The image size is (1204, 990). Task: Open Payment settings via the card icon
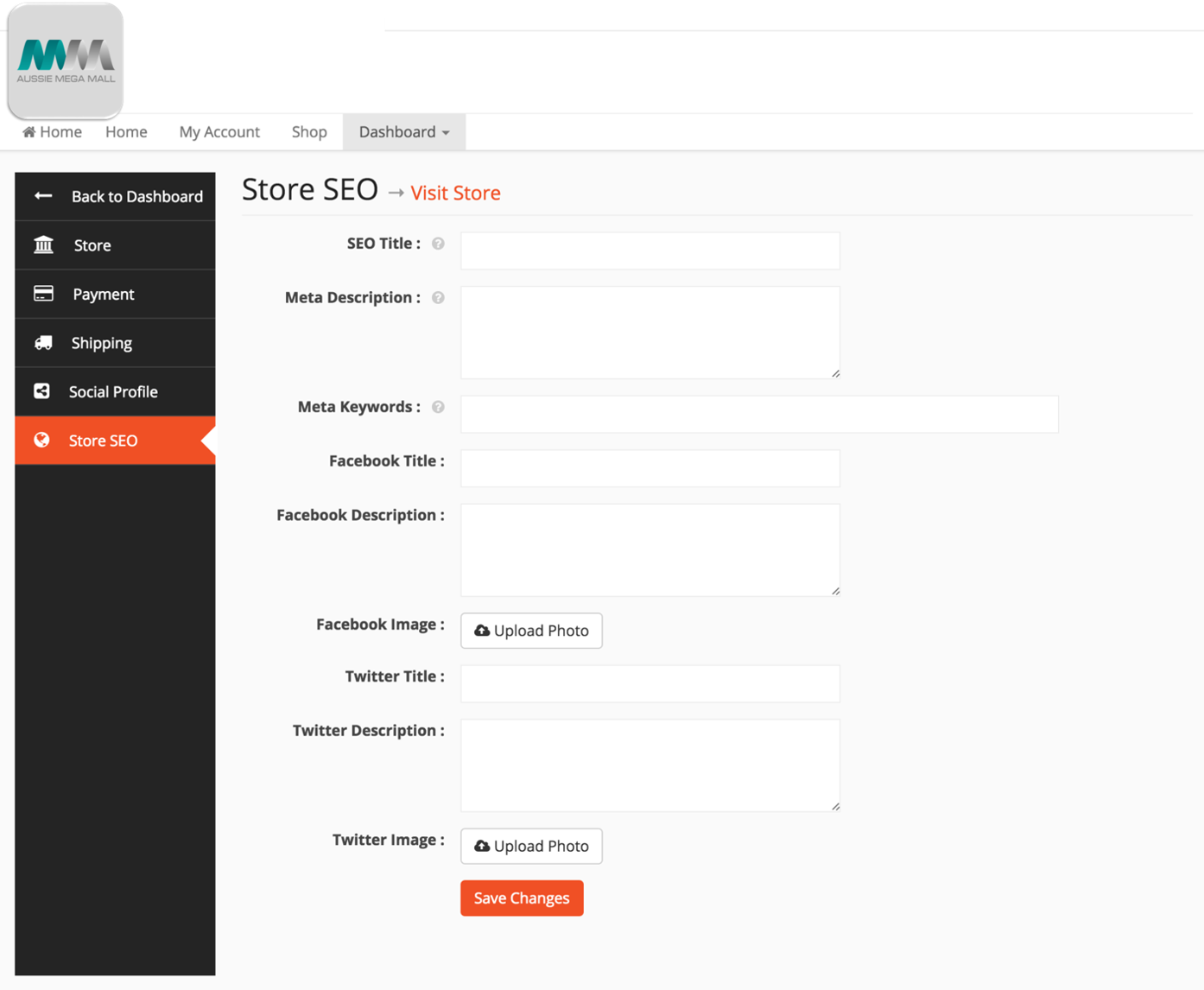44,294
